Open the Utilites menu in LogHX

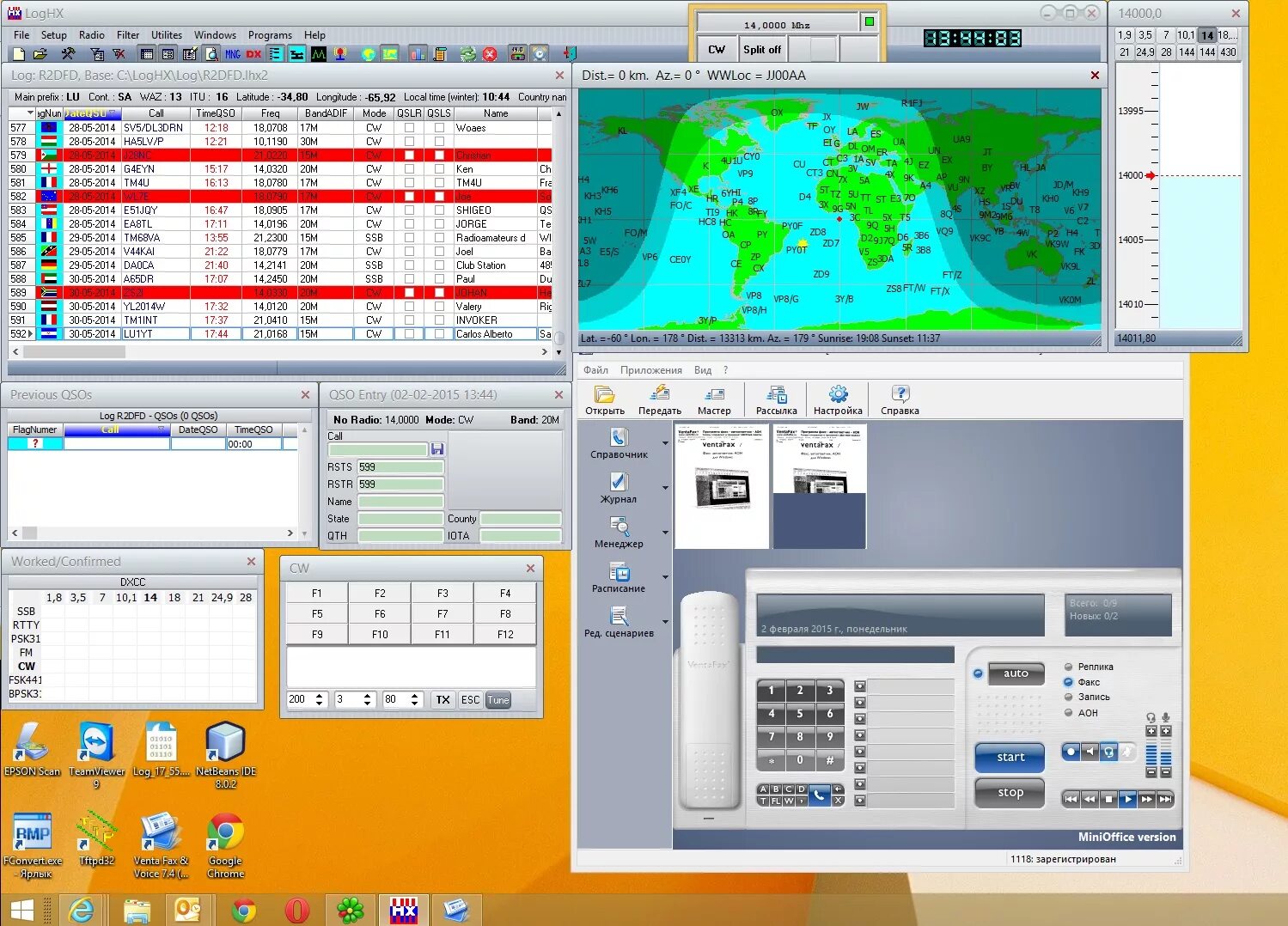(x=167, y=35)
